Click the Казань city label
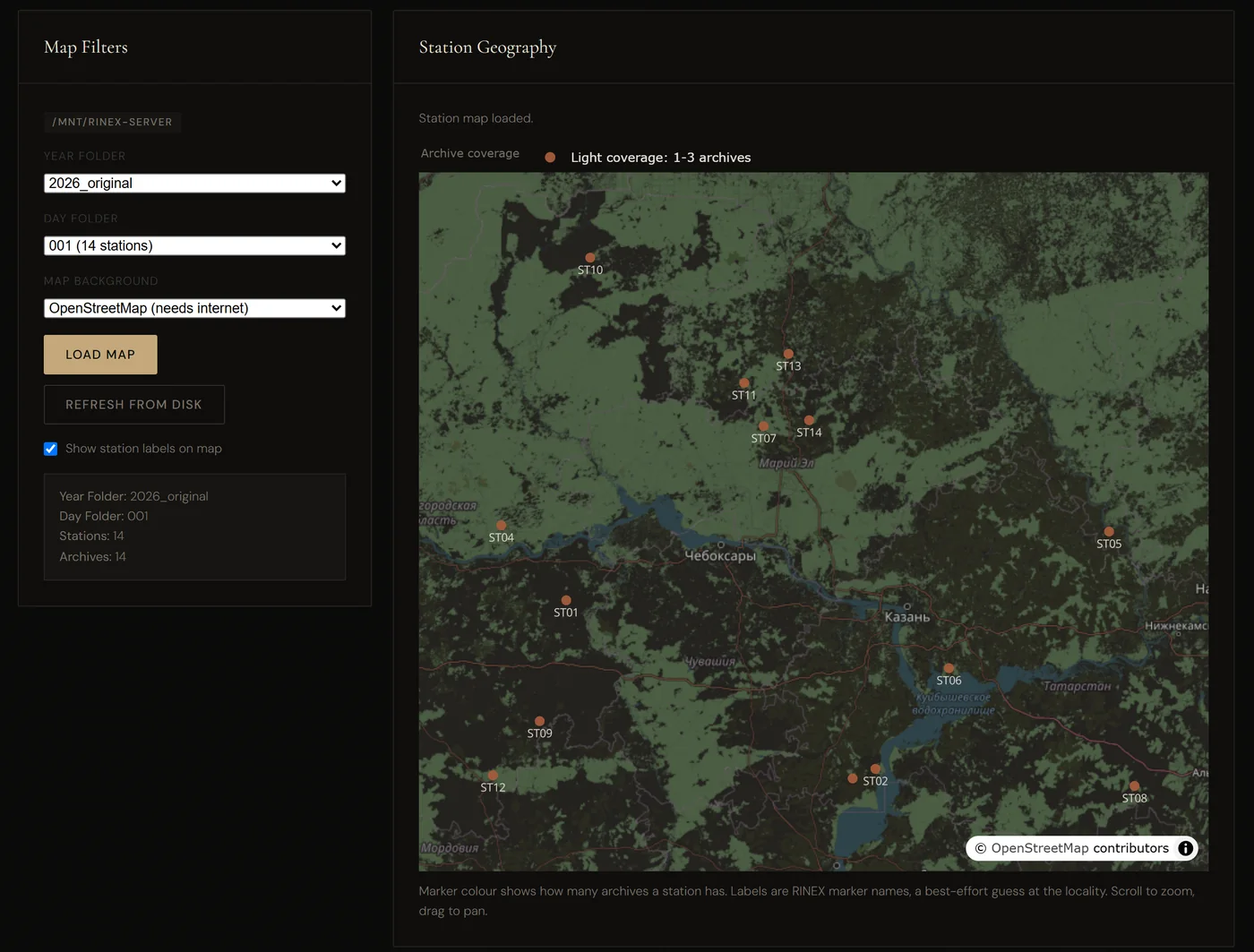This screenshot has width=1254, height=952. point(907,617)
